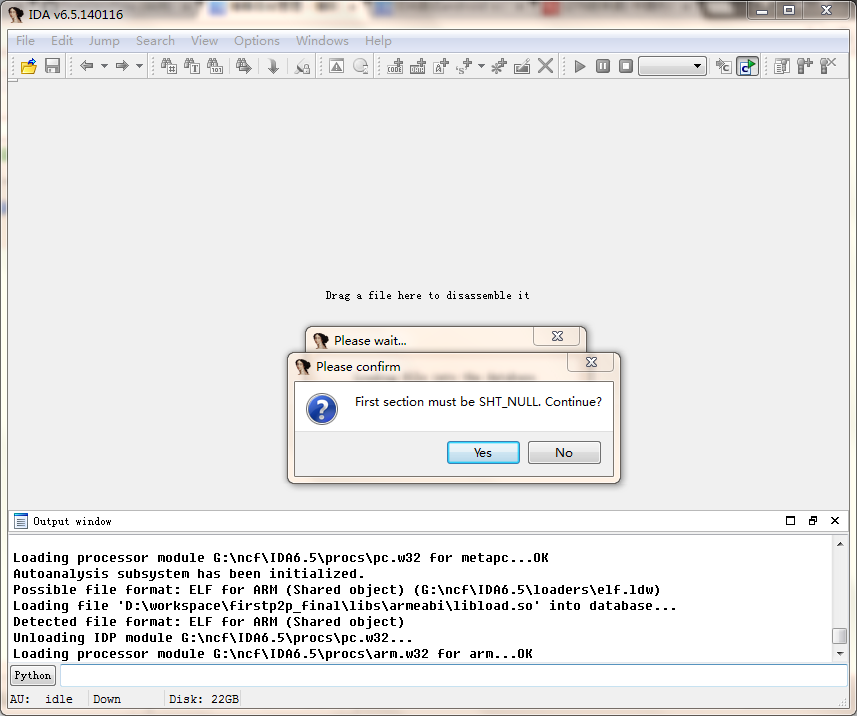Click the Save database floppy icon

coord(52,66)
